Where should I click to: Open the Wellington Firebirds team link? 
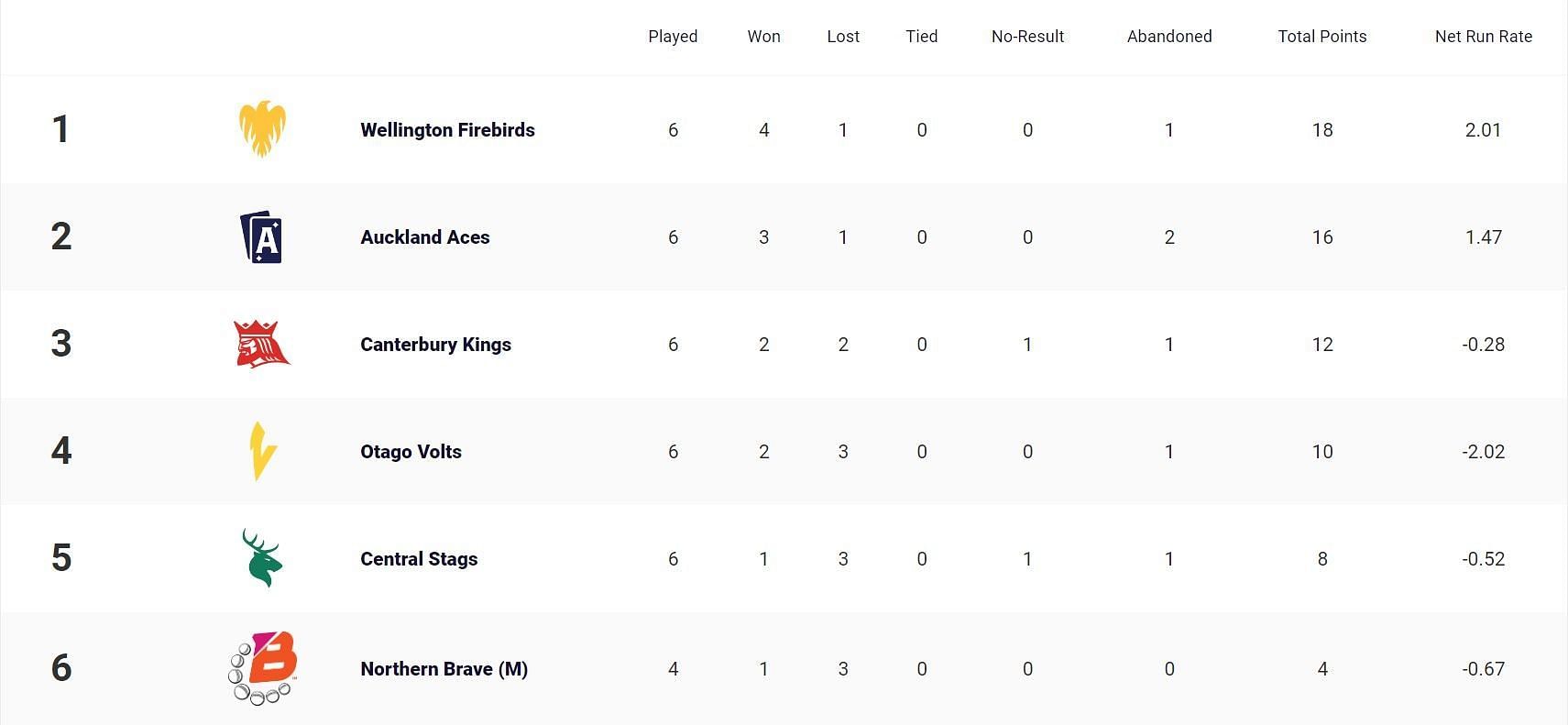pos(447,130)
